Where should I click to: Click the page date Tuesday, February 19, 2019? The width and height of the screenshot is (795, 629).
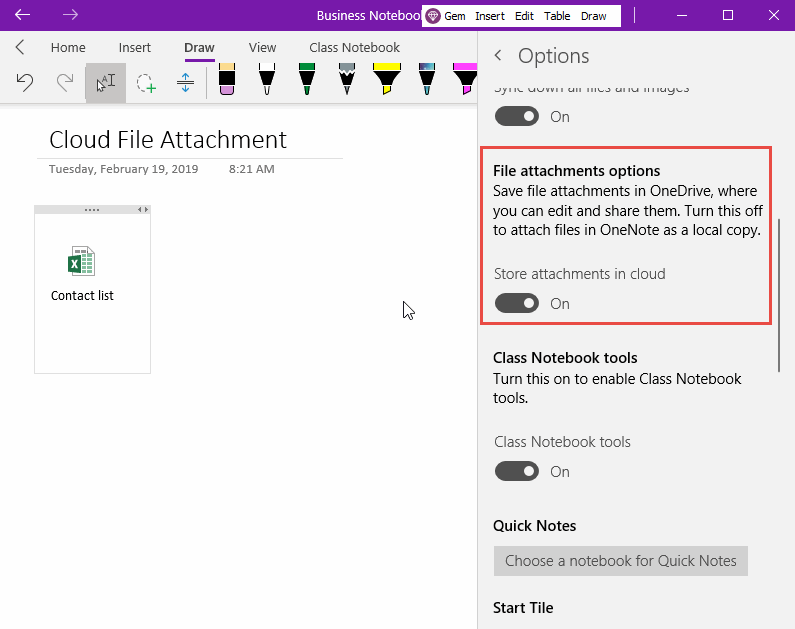123,169
